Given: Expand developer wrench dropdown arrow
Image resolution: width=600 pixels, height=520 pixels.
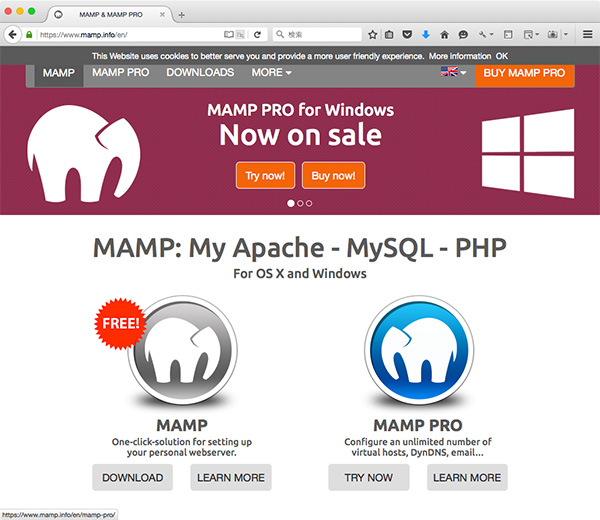Looking at the screenshot, I should 492,35.
